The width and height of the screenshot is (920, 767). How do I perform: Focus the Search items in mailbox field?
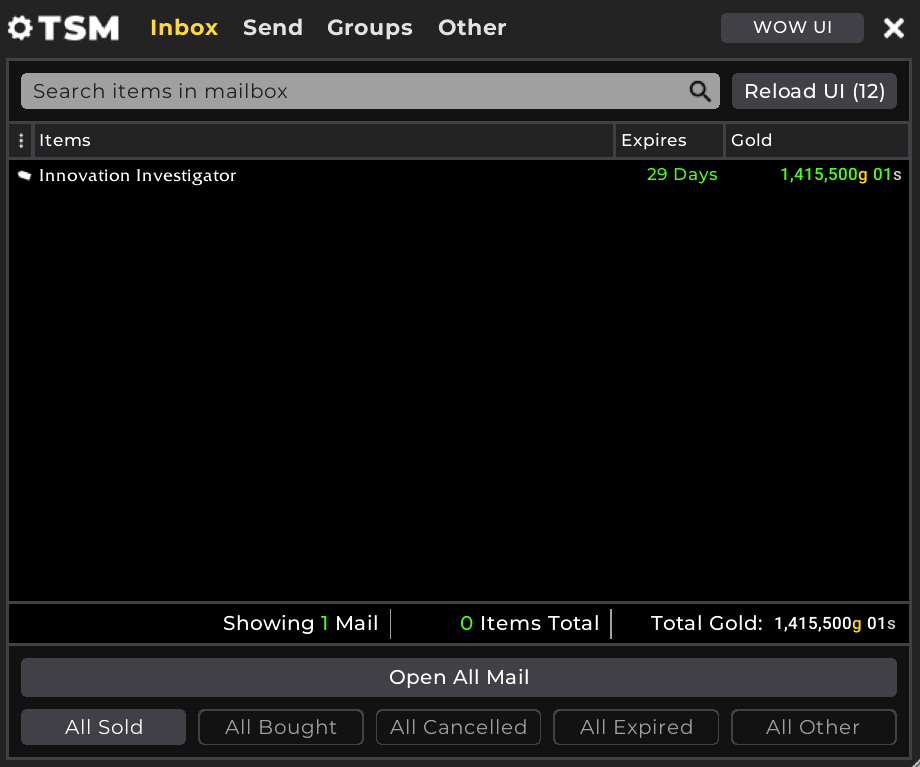(x=370, y=91)
